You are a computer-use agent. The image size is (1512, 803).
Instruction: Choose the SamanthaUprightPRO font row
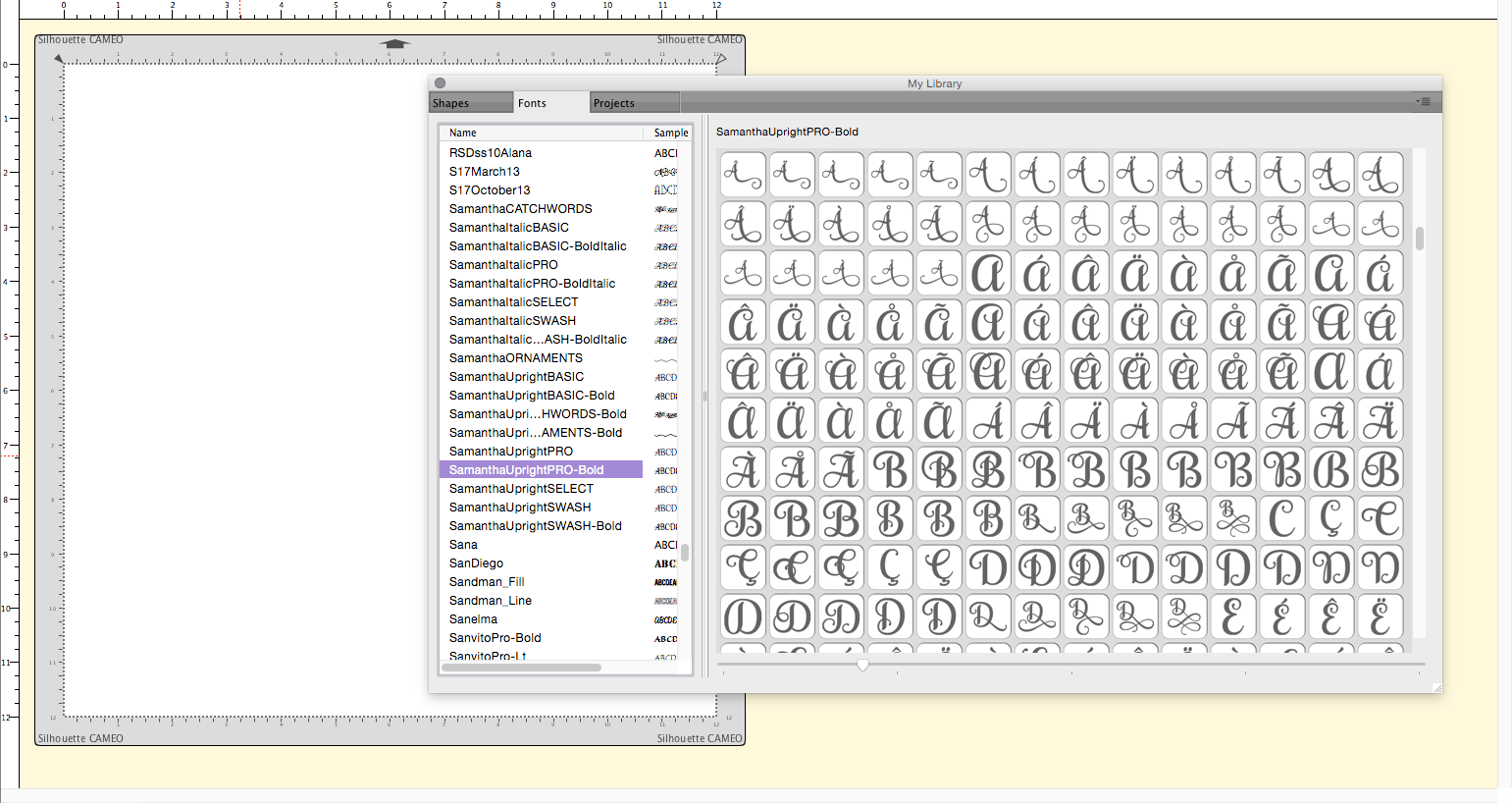tap(559, 452)
